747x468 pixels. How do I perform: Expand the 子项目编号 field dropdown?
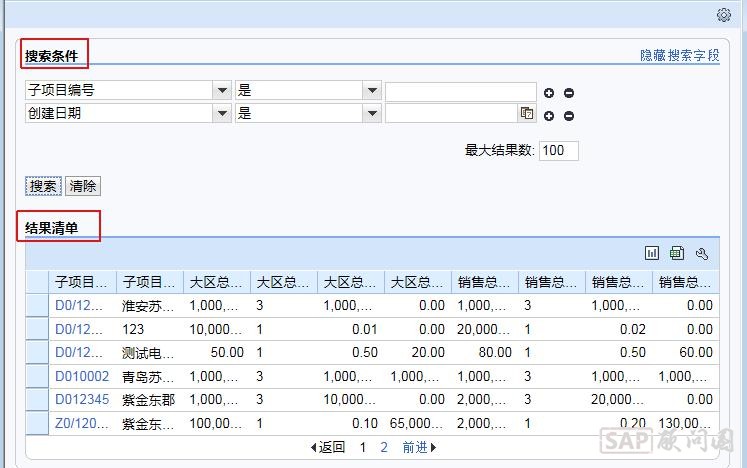coord(222,91)
